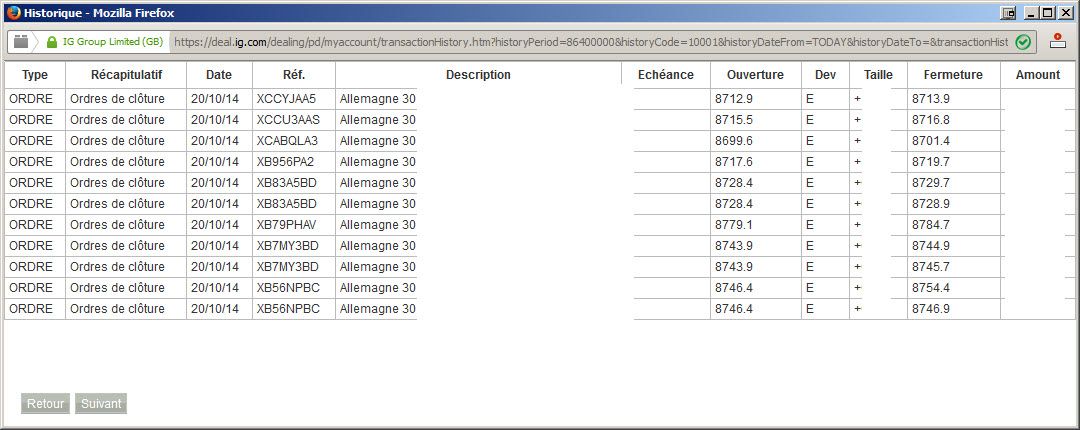Click ORDRE in the XB956PA2 row
The width and height of the screenshot is (1080, 430).
[31, 162]
